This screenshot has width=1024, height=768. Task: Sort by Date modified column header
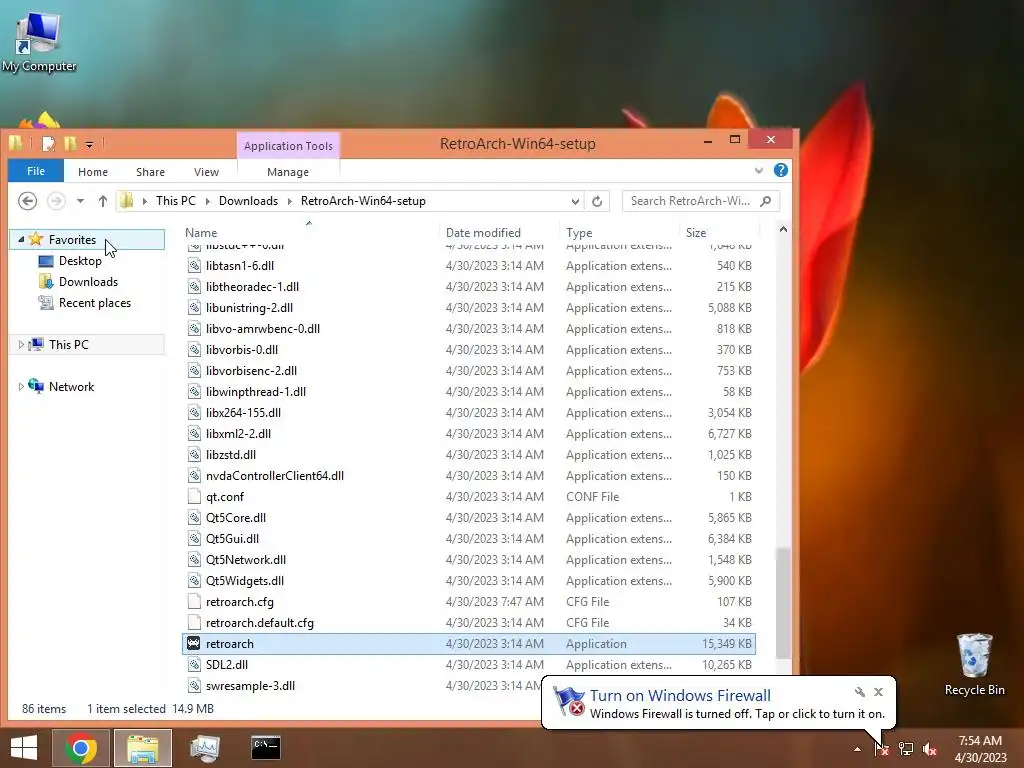click(x=499, y=232)
